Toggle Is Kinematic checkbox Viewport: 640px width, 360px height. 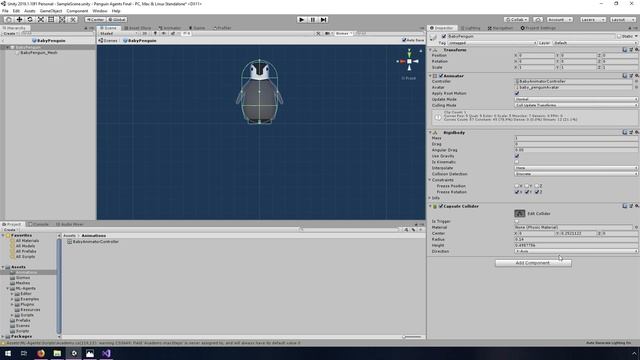(517, 162)
